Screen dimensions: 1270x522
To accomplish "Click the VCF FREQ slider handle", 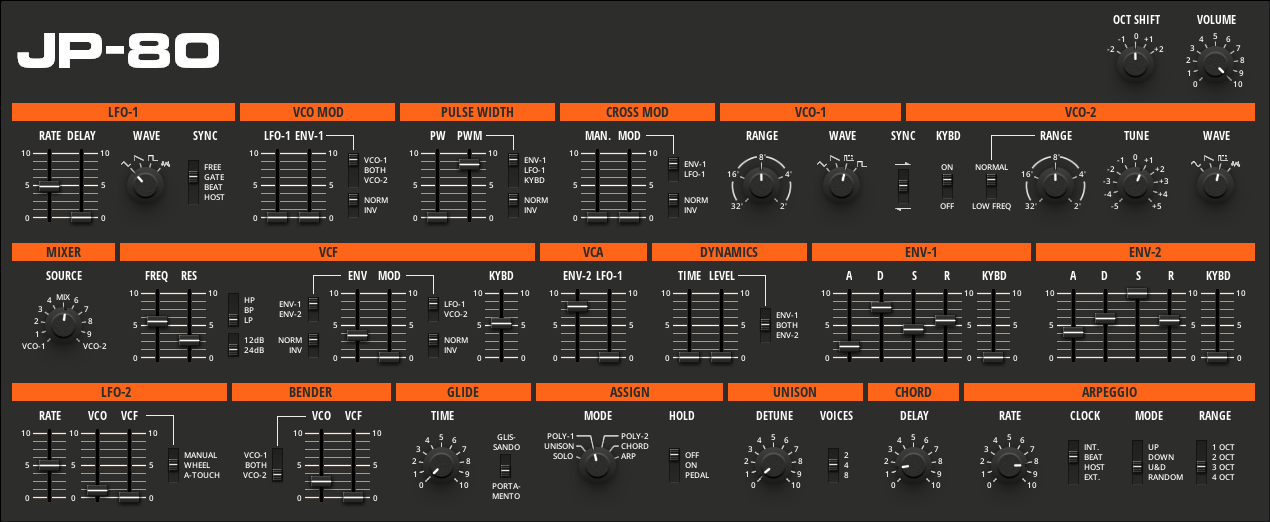I will tap(157, 321).
